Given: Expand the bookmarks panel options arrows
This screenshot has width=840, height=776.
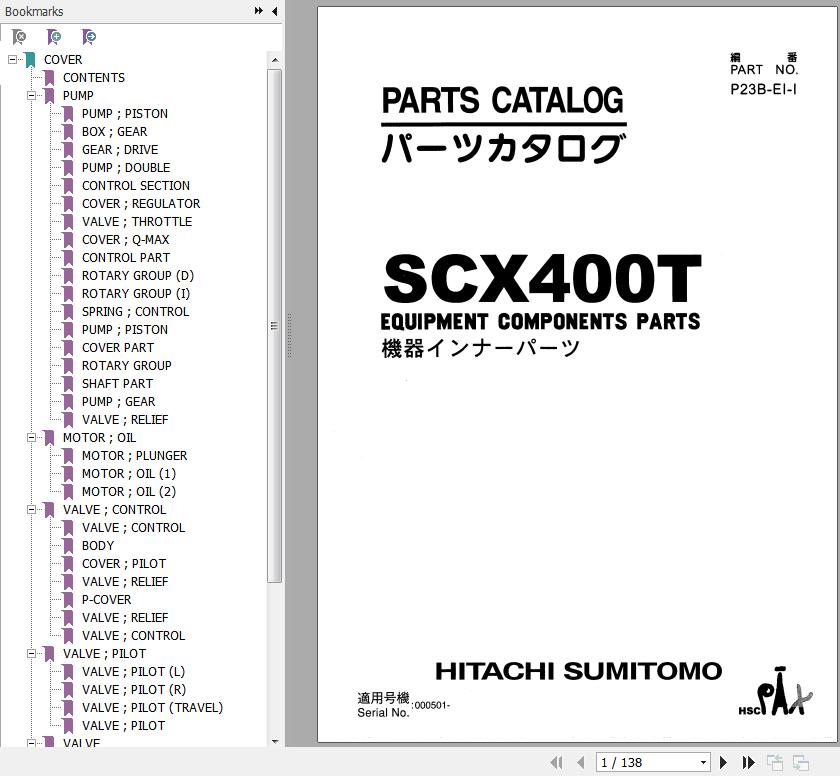Looking at the screenshot, I should click(259, 11).
